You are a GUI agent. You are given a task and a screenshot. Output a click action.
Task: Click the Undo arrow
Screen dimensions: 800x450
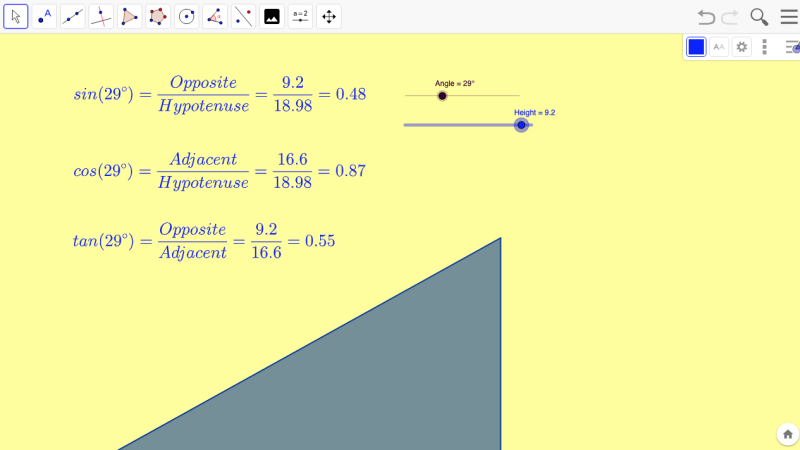click(x=706, y=17)
